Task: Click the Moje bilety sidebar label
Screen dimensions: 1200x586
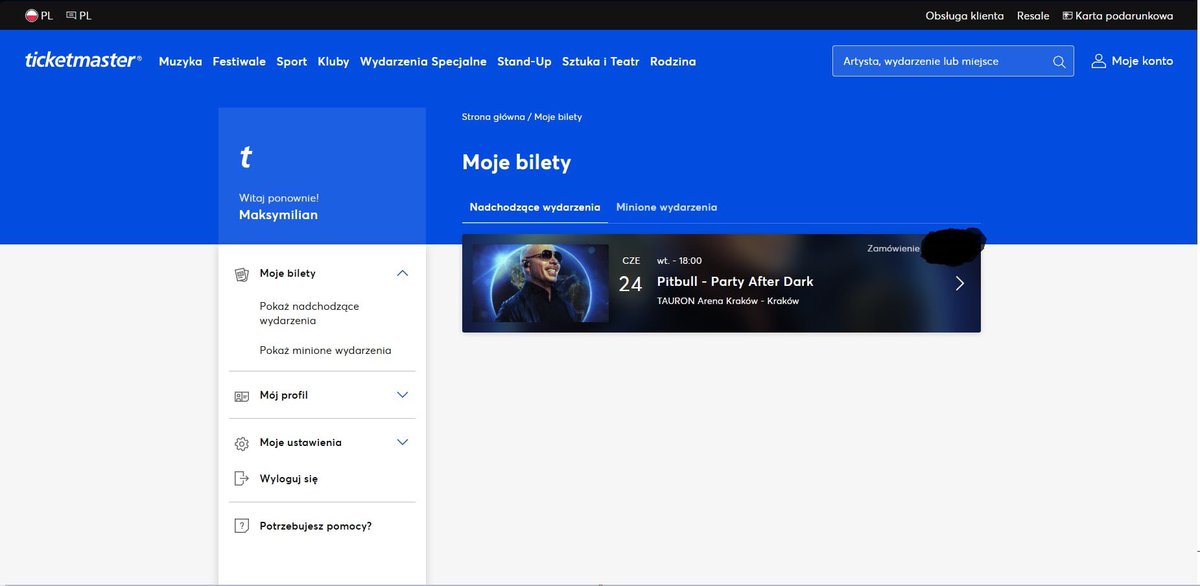Action: pyautogui.click(x=288, y=273)
